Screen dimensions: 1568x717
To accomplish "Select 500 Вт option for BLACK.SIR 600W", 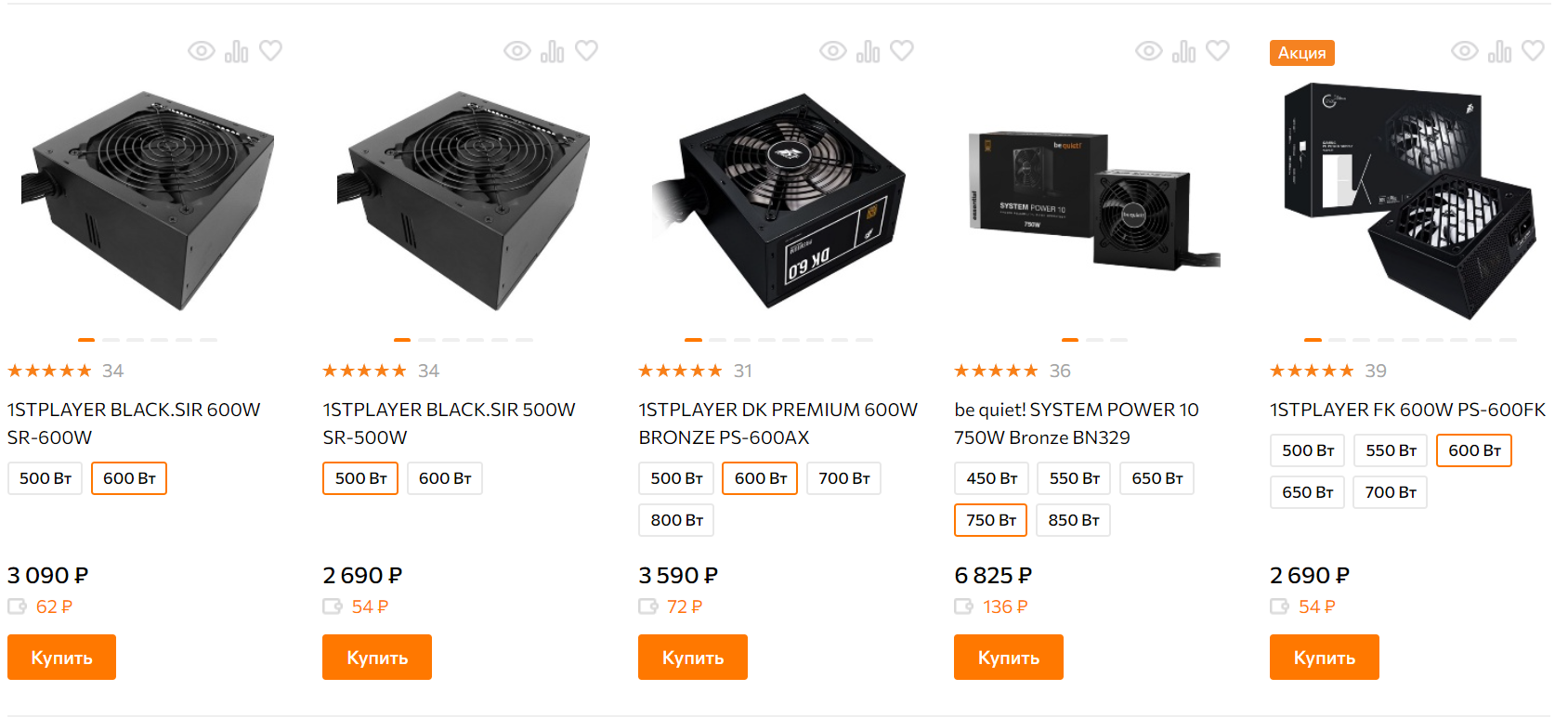I will pos(46,478).
